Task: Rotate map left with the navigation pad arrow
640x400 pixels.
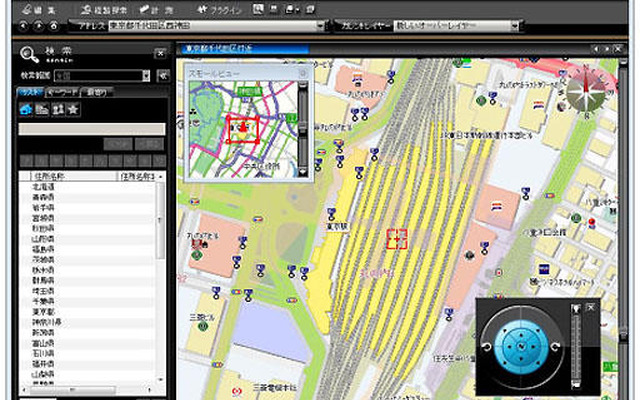Action: [x=487, y=347]
